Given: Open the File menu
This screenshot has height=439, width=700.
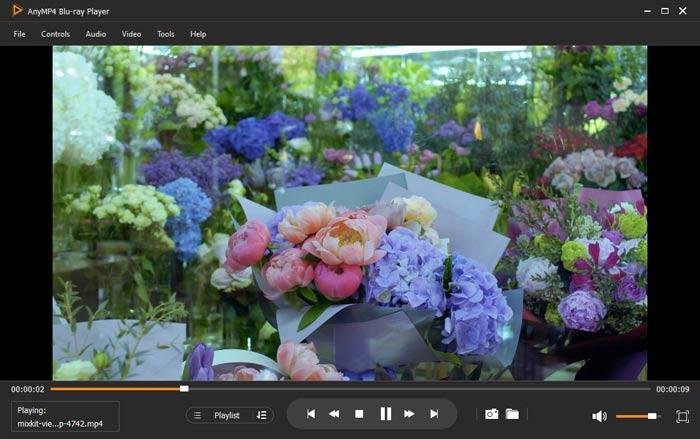Looking at the screenshot, I should tap(19, 34).
